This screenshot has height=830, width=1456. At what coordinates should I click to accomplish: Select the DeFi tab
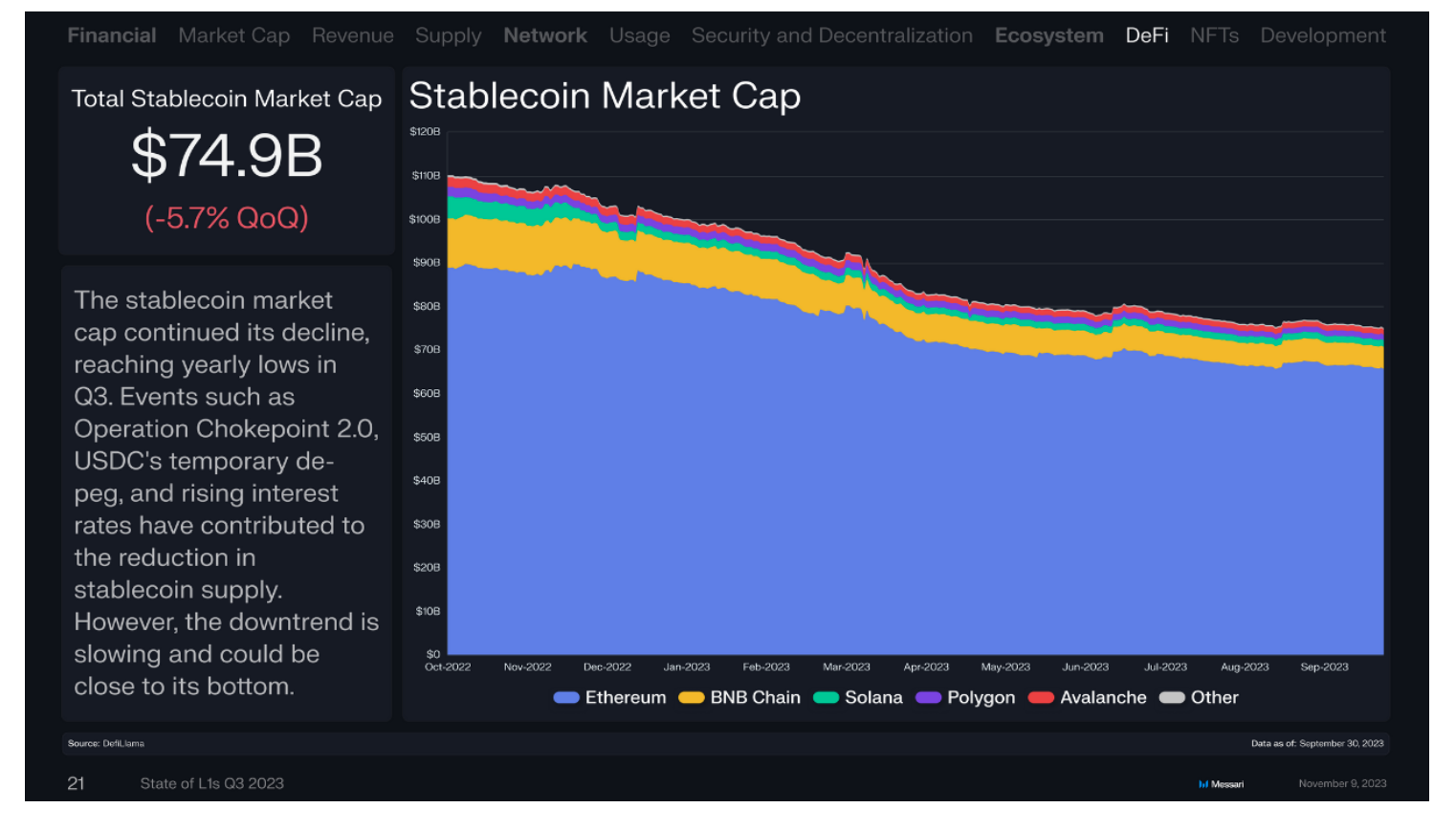tap(1147, 35)
